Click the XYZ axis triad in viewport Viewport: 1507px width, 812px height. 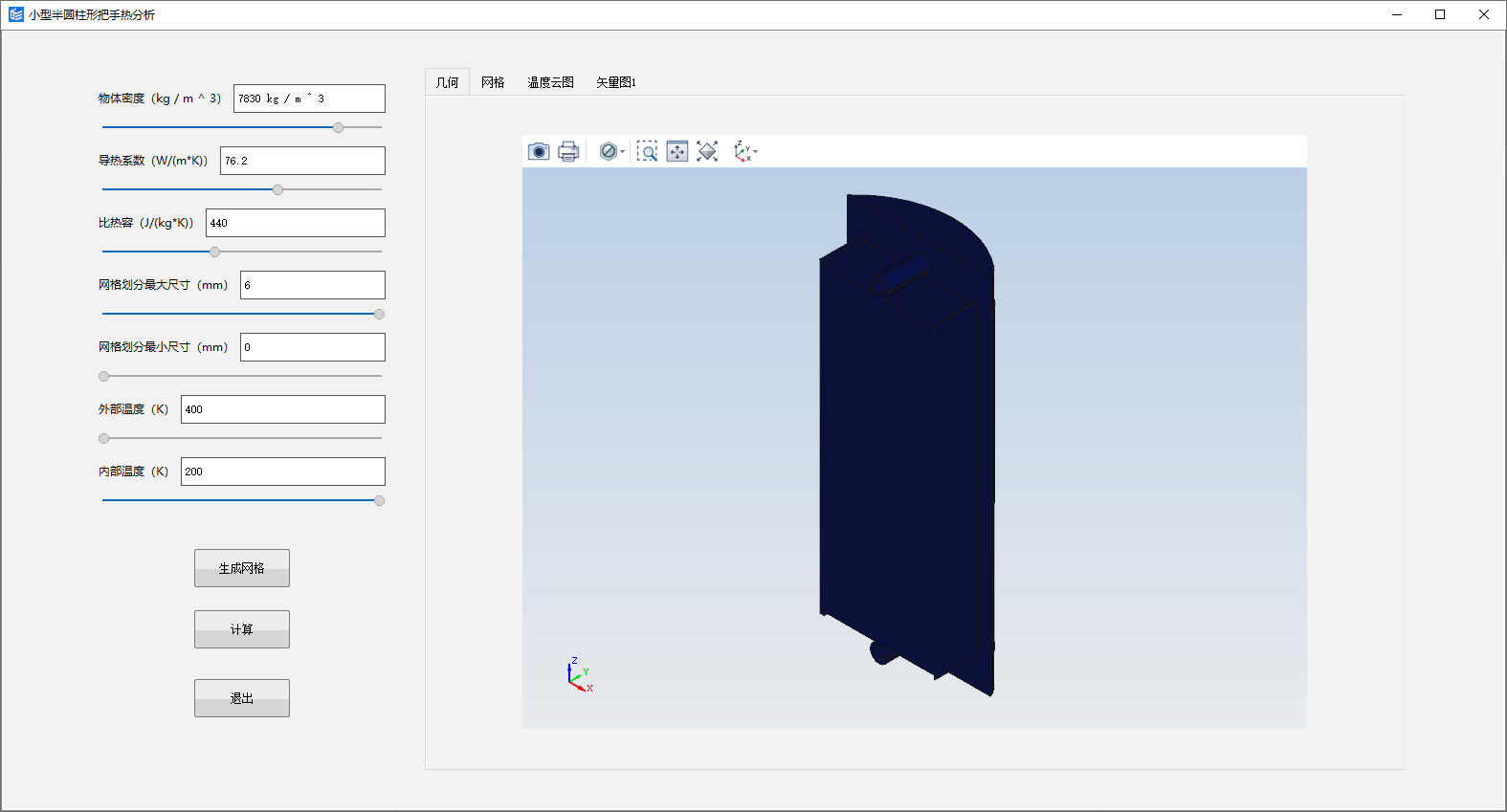(580, 674)
